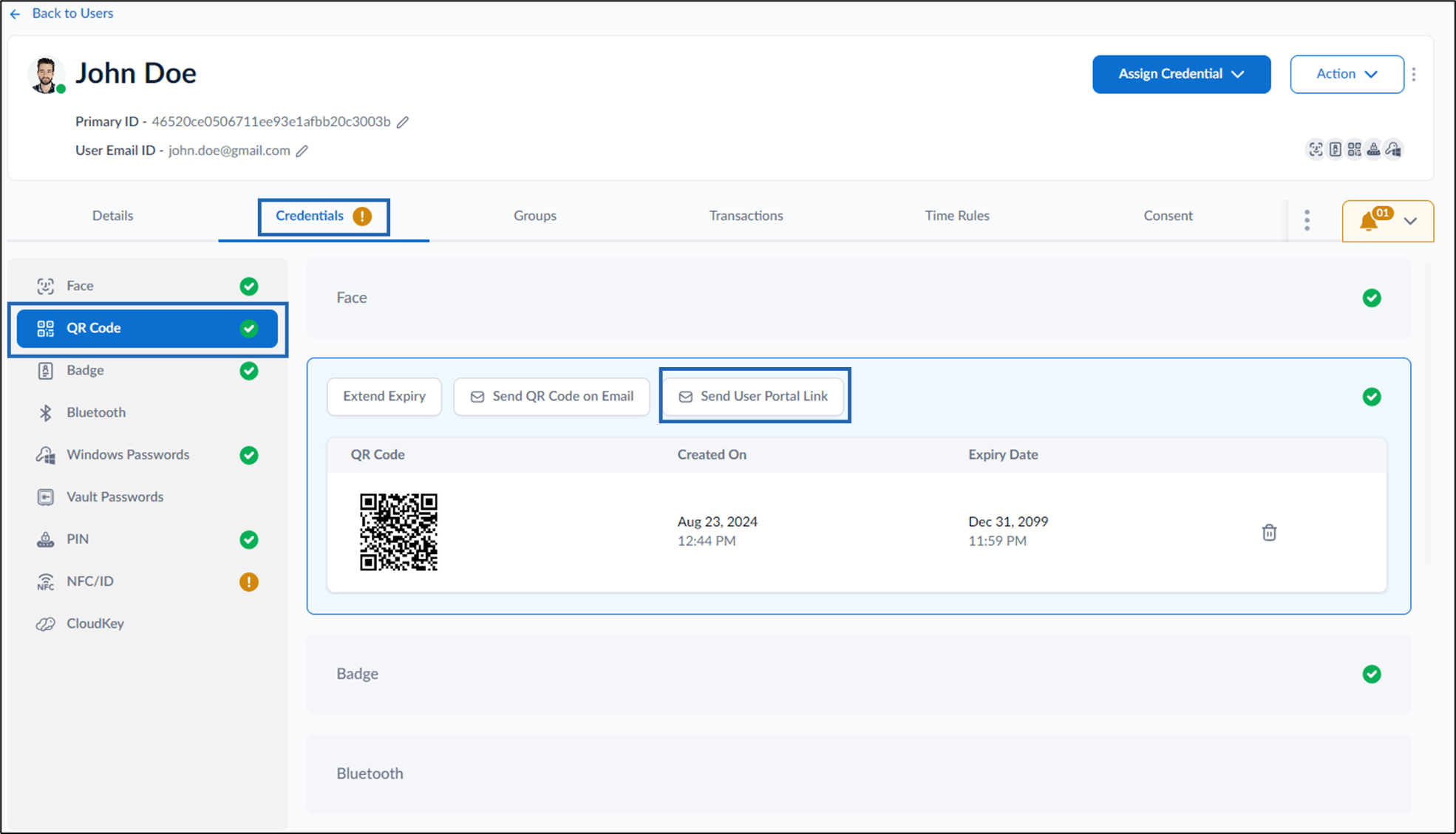Switch to the Consent tab
The width and height of the screenshot is (1456, 834).
(x=1168, y=216)
